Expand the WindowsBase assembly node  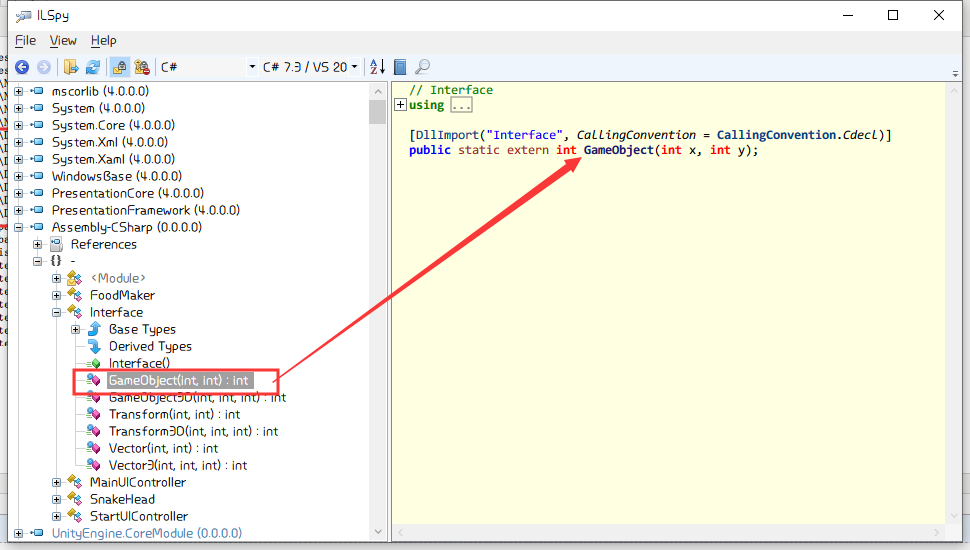click(19, 176)
